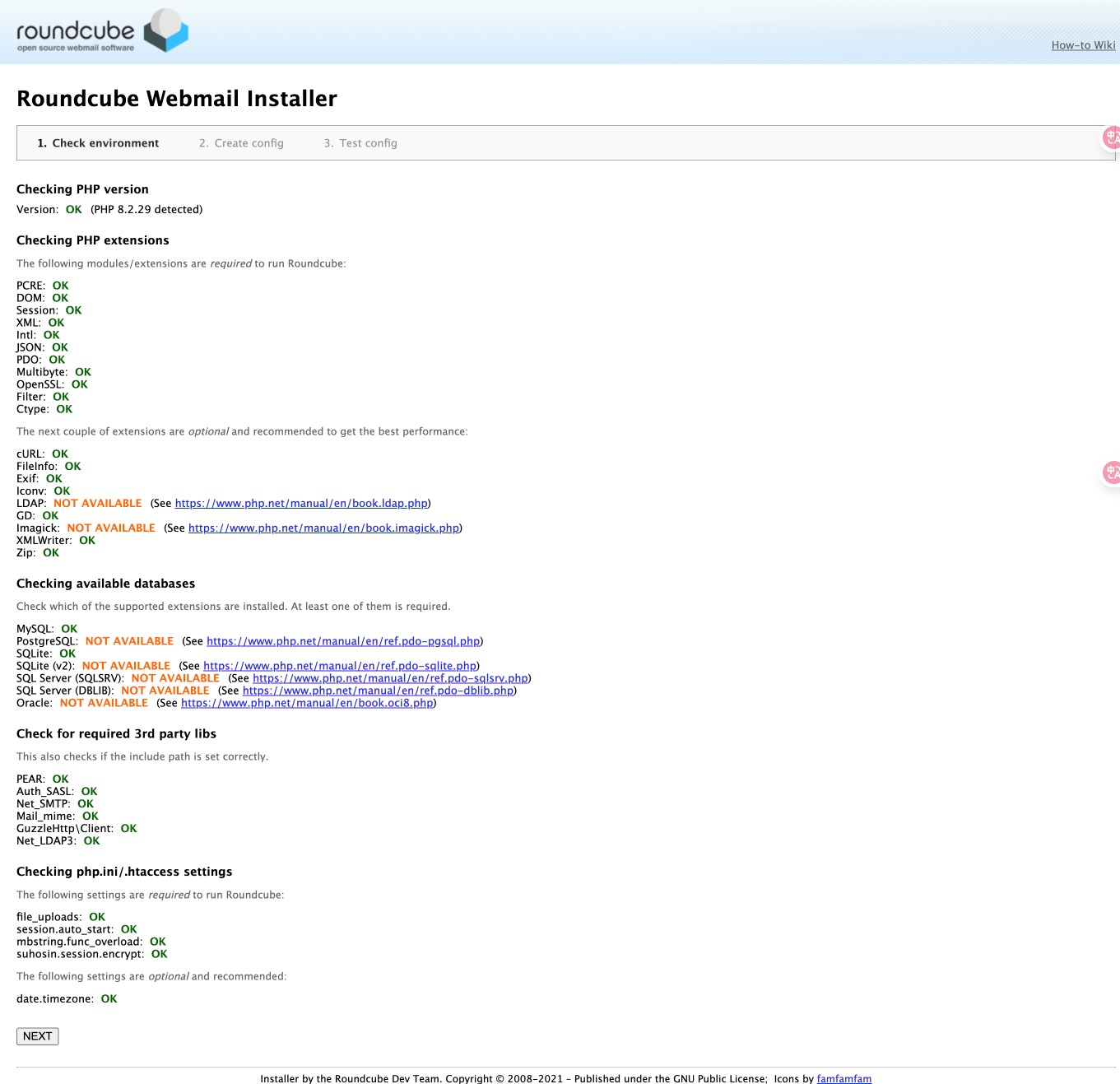Viewport: 1120px width, 1084px height.
Task: Open the pdo-dblib manual link
Action: pos(378,691)
